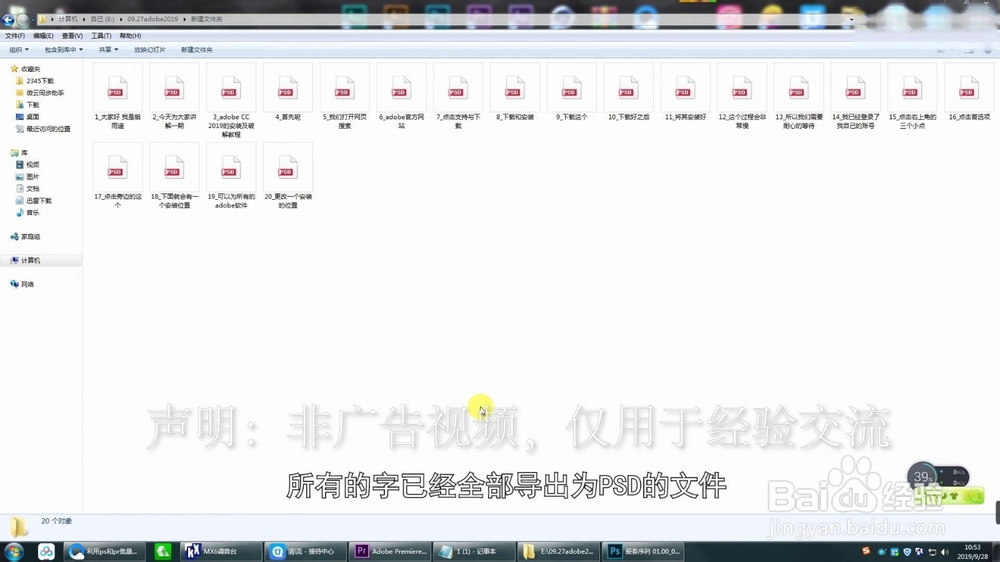Screen dimensions: 1000x562
Task: Open the 包含到库中 dropdown
Action: pyautogui.click(x=63, y=50)
